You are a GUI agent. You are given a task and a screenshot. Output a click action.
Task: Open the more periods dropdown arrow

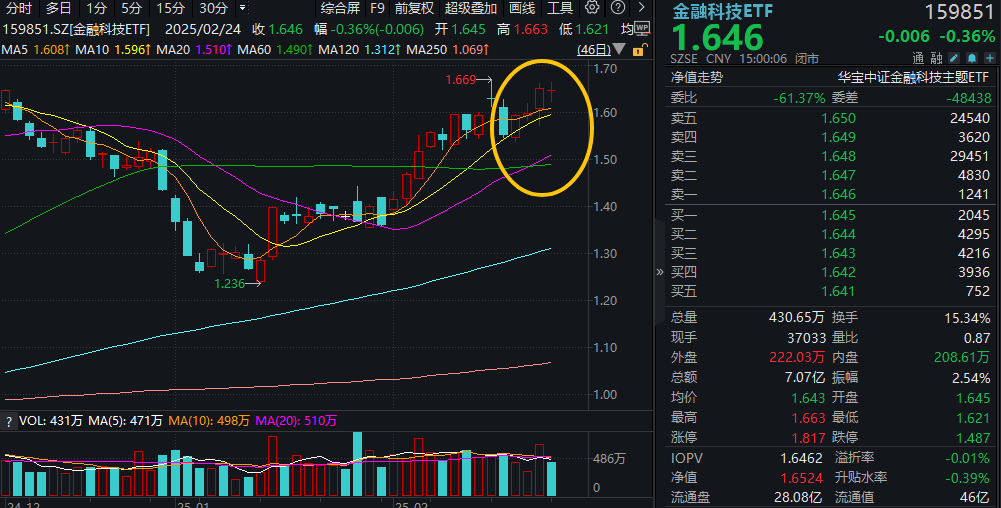pos(243,8)
